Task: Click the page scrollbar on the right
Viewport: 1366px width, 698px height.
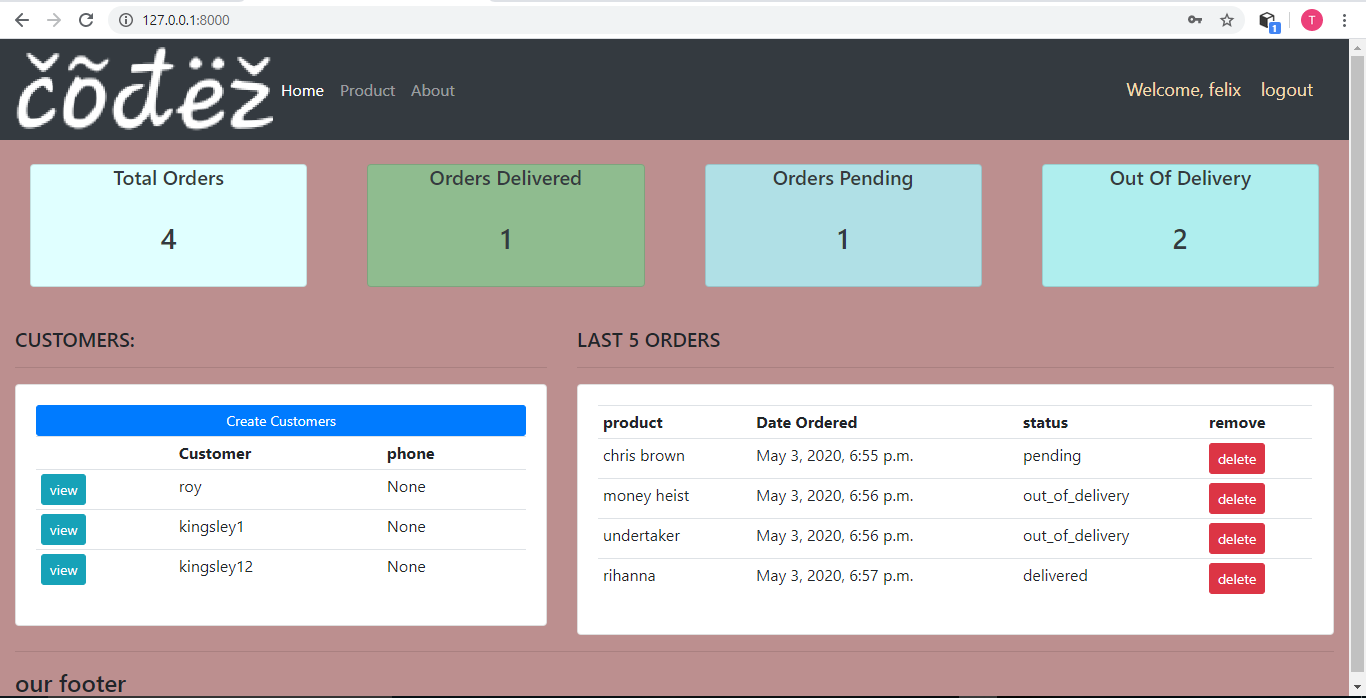Action: [1358, 350]
